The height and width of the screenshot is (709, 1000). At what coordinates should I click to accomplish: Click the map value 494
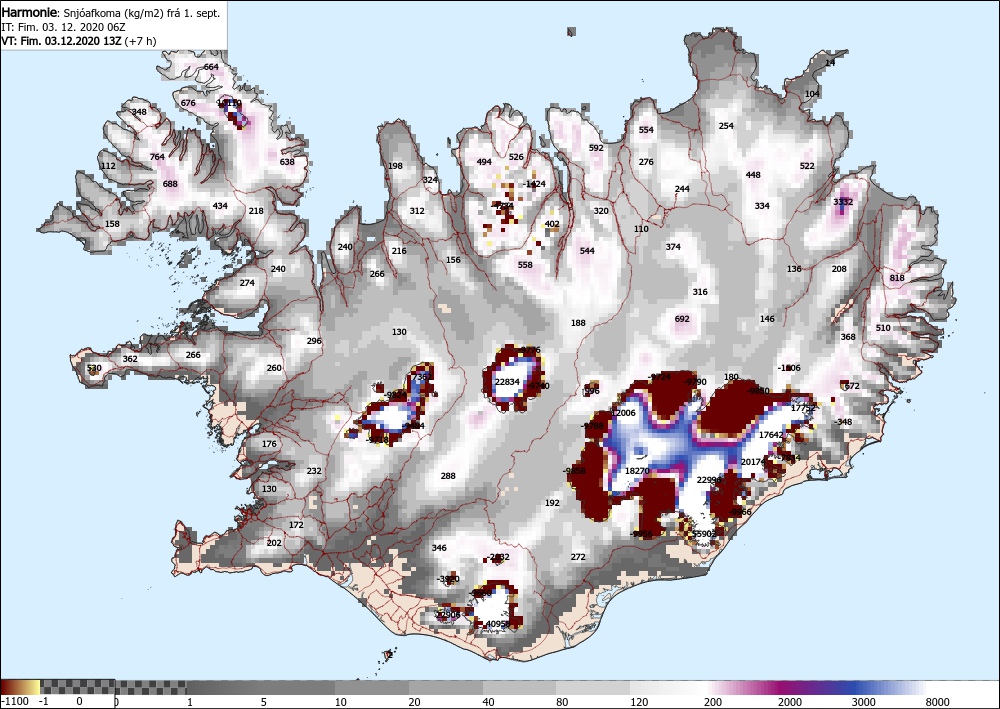[x=485, y=162]
